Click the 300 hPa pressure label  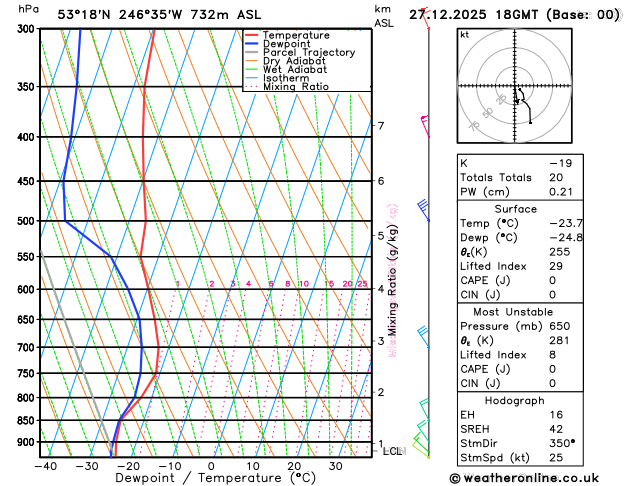(28, 29)
